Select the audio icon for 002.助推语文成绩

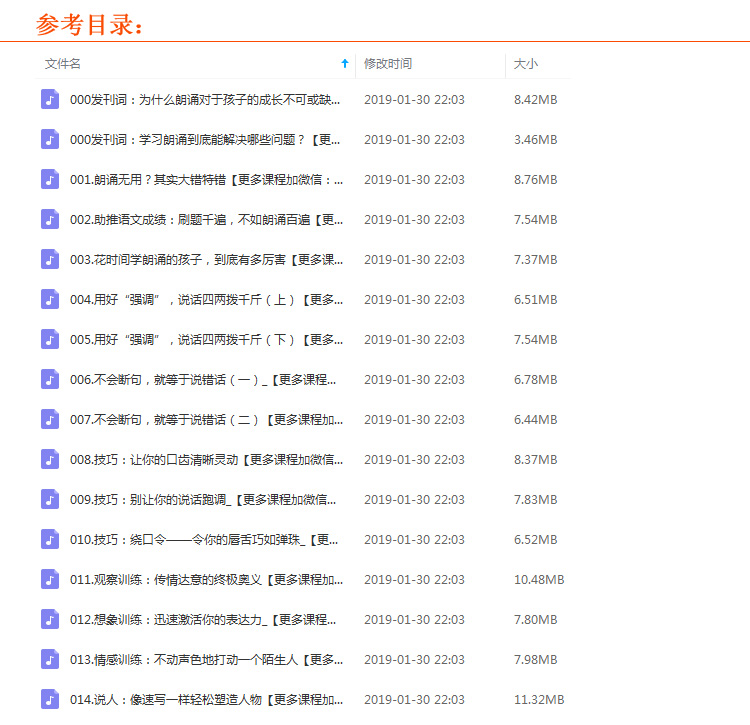[50, 219]
